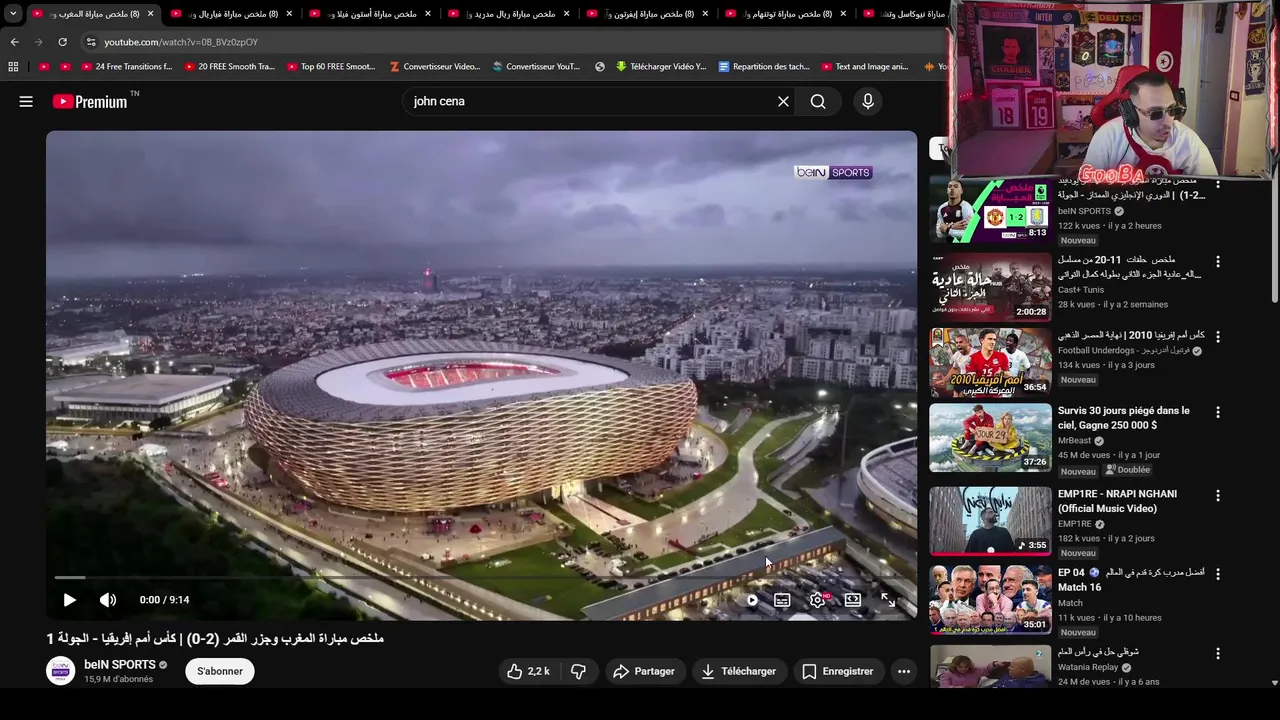Open MrBeast 37:26 video thumbnail
The width and height of the screenshot is (1280, 720).
pyautogui.click(x=990, y=437)
